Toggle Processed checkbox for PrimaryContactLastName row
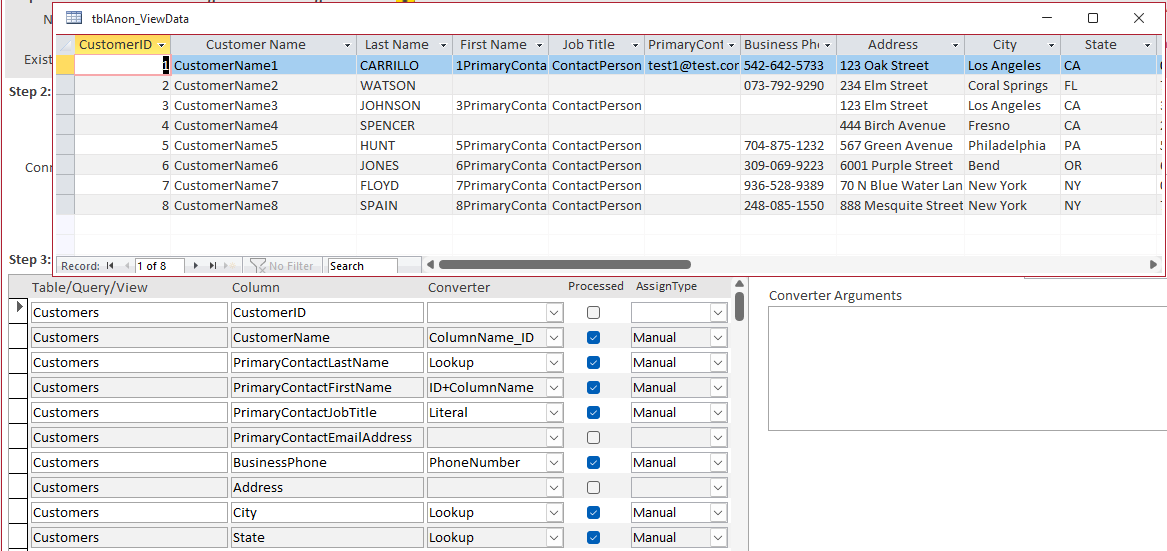Viewport: 1167px width, 551px height. point(593,363)
